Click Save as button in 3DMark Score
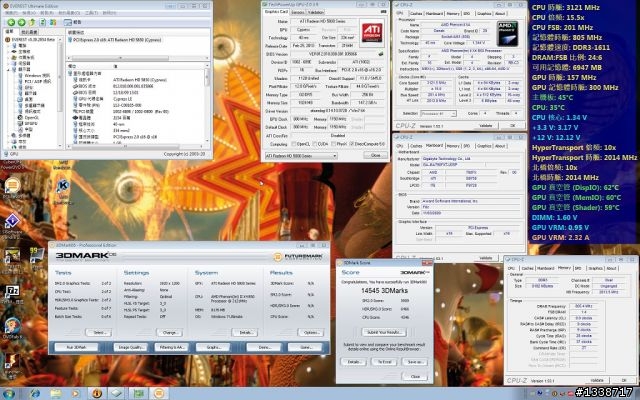The height and width of the screenshot is (400, 640). 415,362
